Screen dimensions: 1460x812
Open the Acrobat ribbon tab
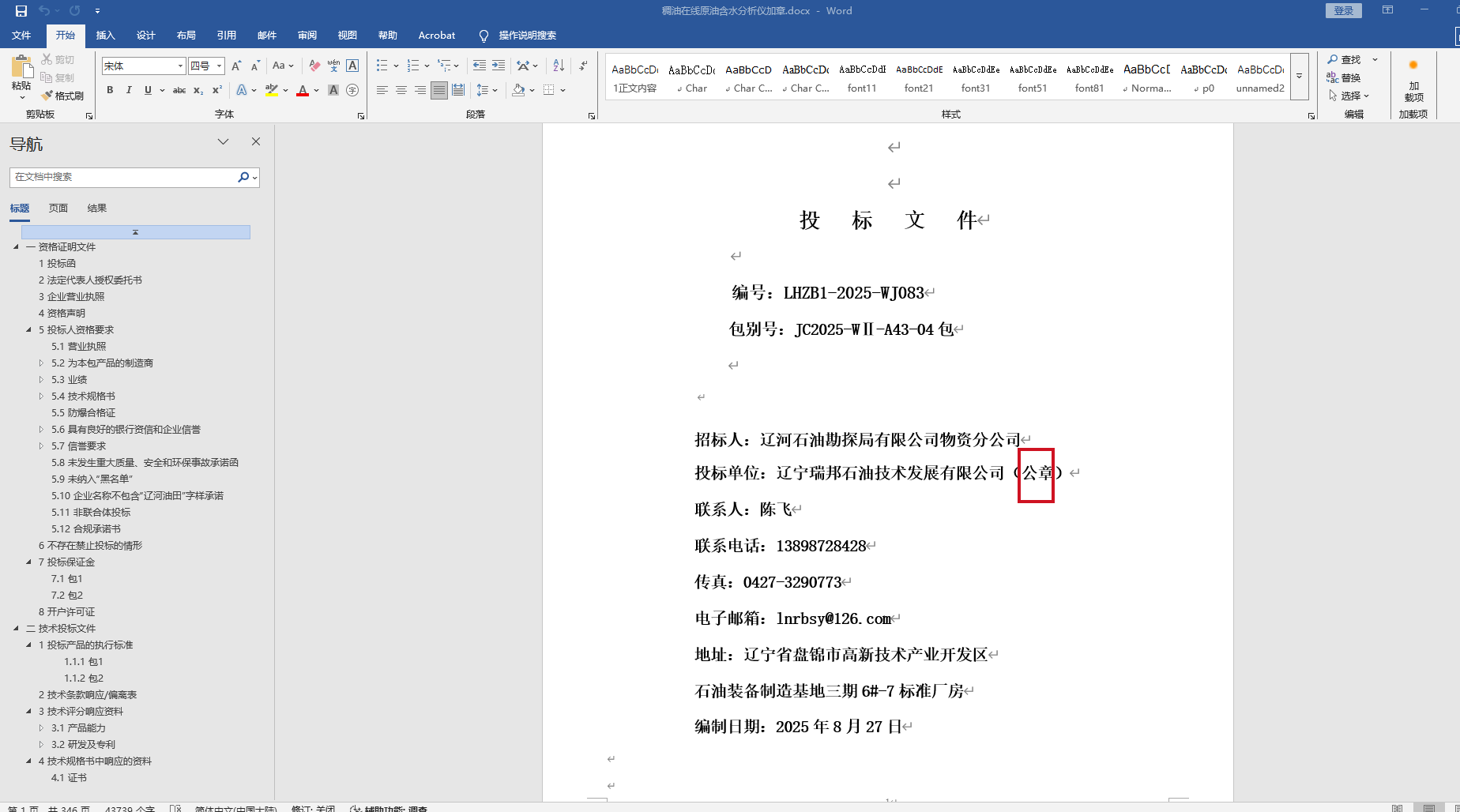tap(437, 36)
